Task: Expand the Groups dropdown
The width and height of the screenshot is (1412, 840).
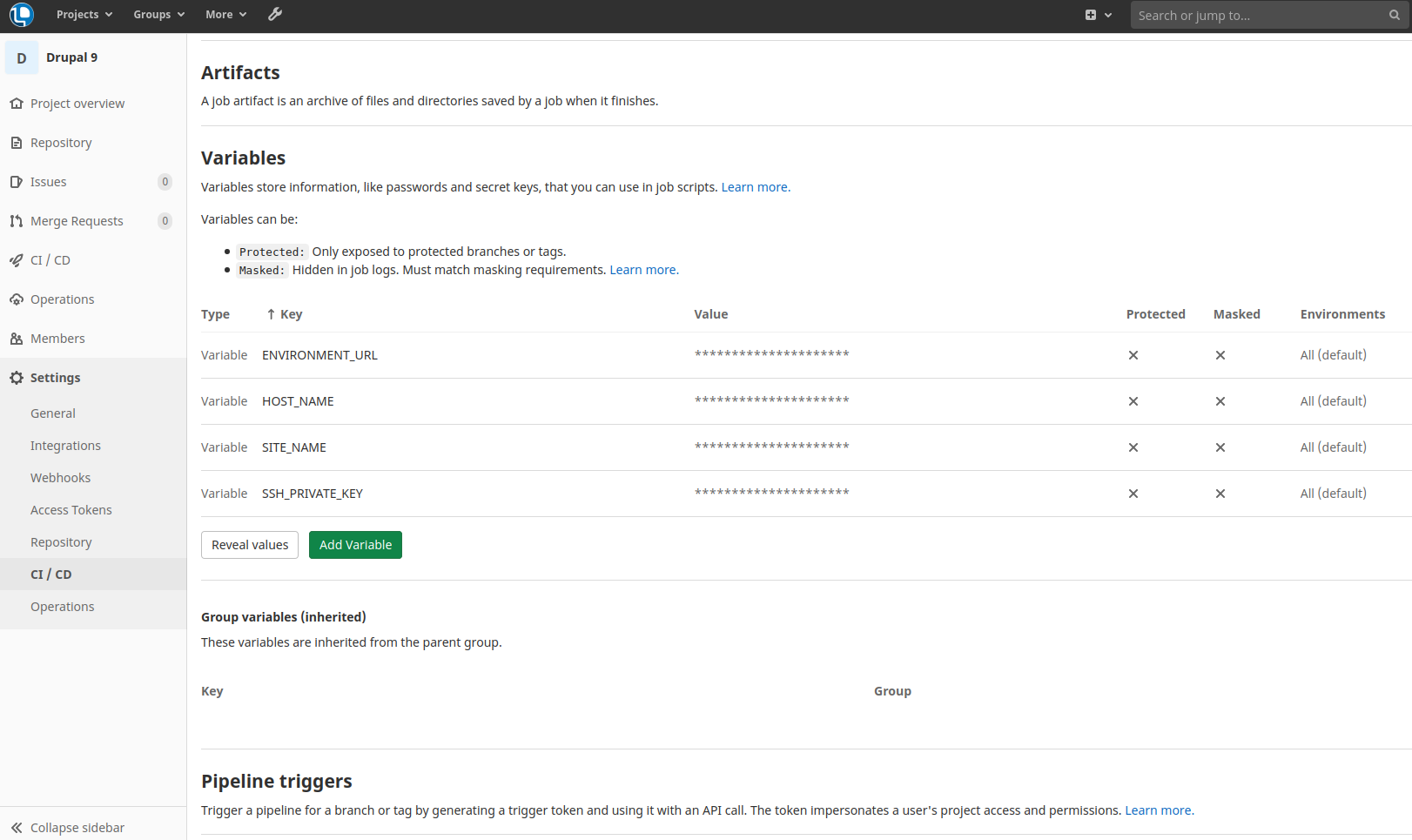Action: [x=158, y=15]
